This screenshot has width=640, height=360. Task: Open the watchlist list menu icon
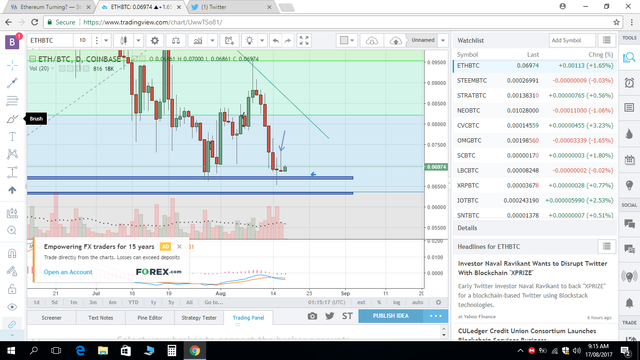coord(607,40)
